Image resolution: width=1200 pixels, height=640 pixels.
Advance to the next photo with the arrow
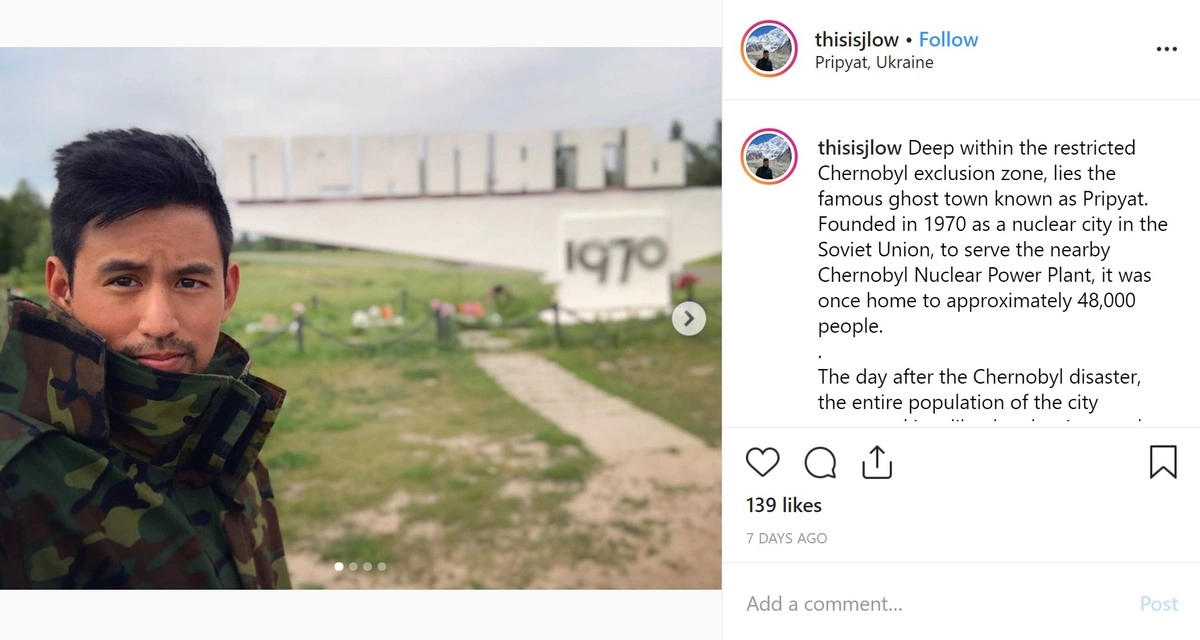coord(688,319)
